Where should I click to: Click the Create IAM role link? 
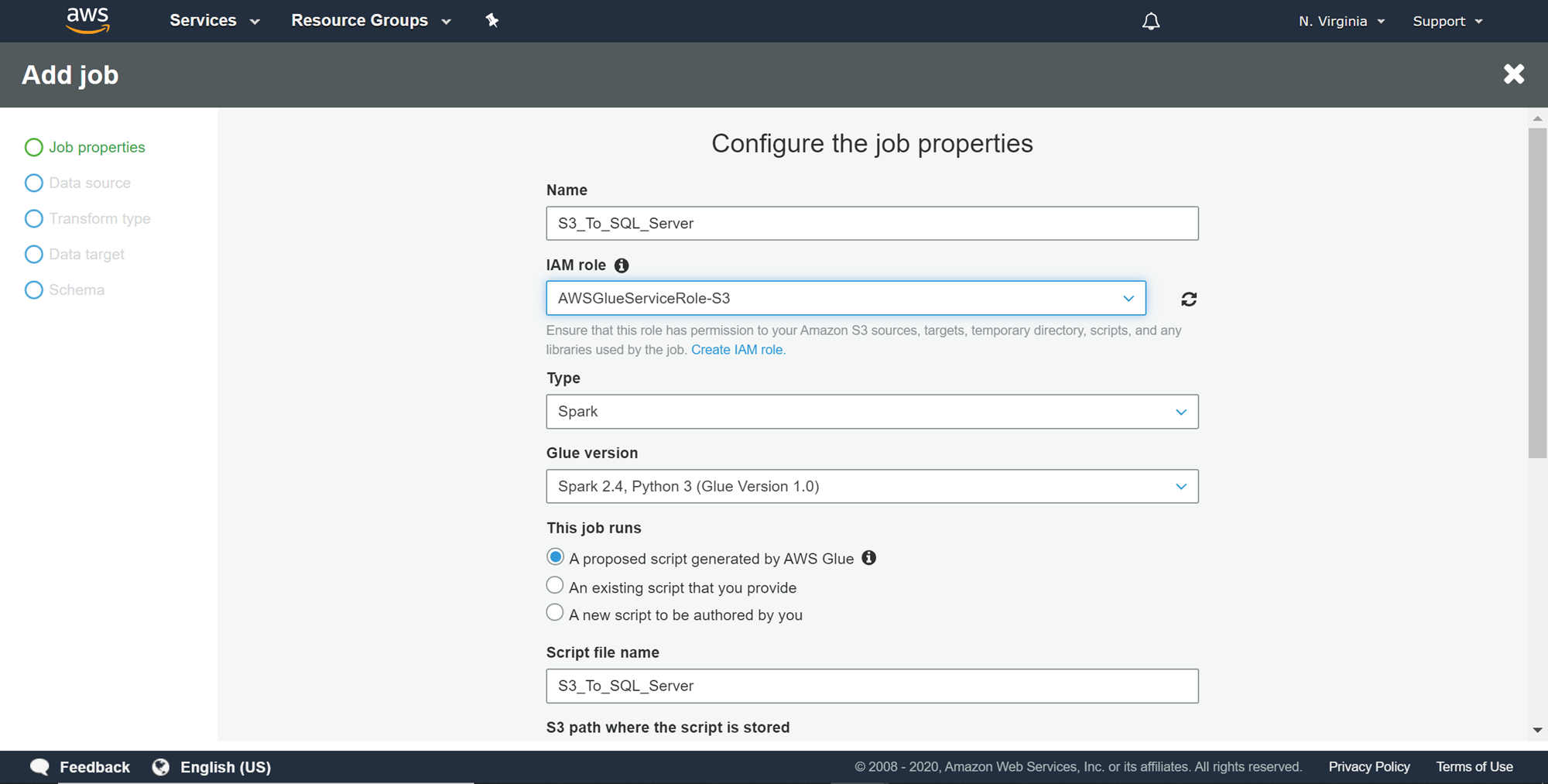pyautogui.click(x=737, y=350)
